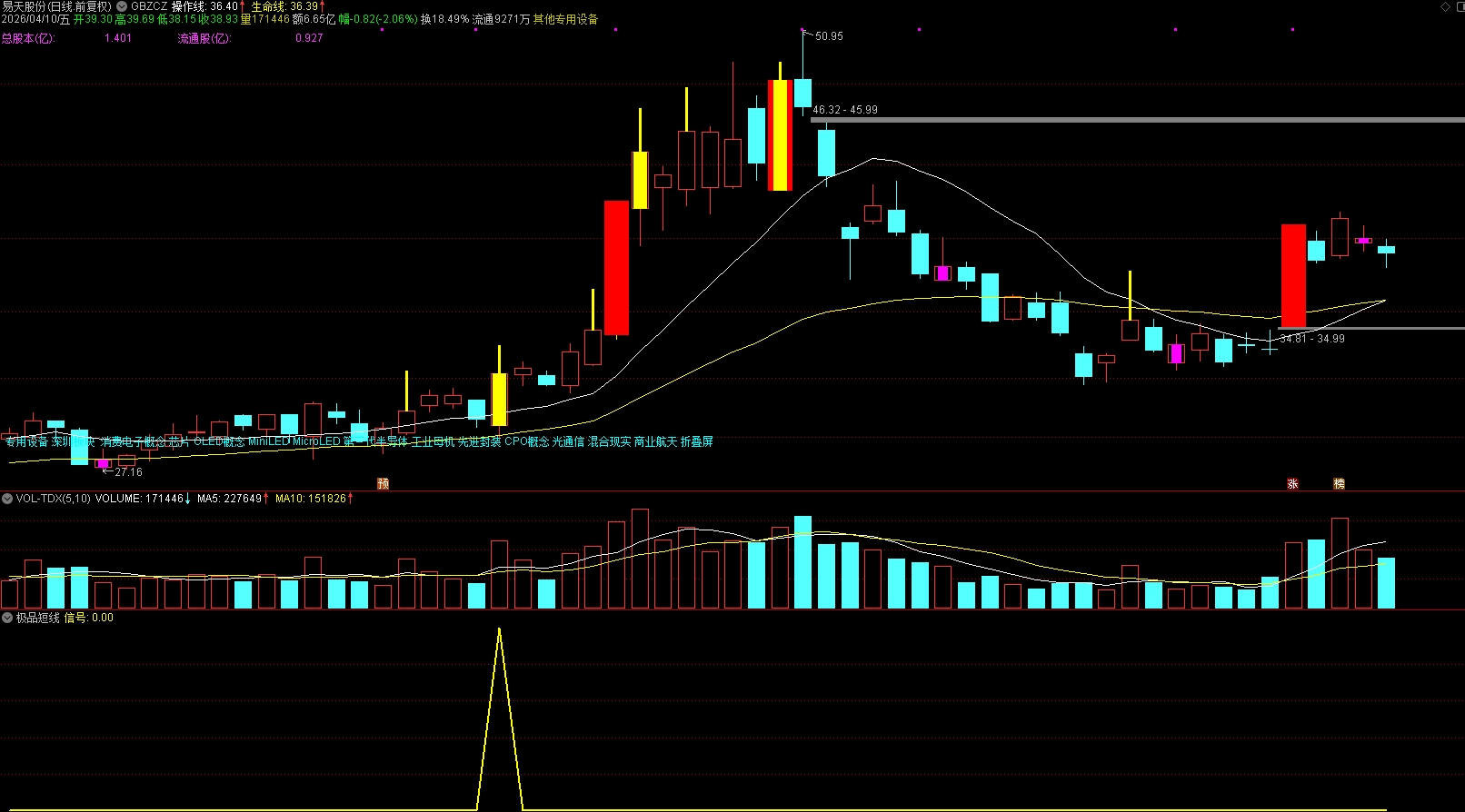Click the GBZCZ indicator name
The image size is (1465, 812).
149,6
